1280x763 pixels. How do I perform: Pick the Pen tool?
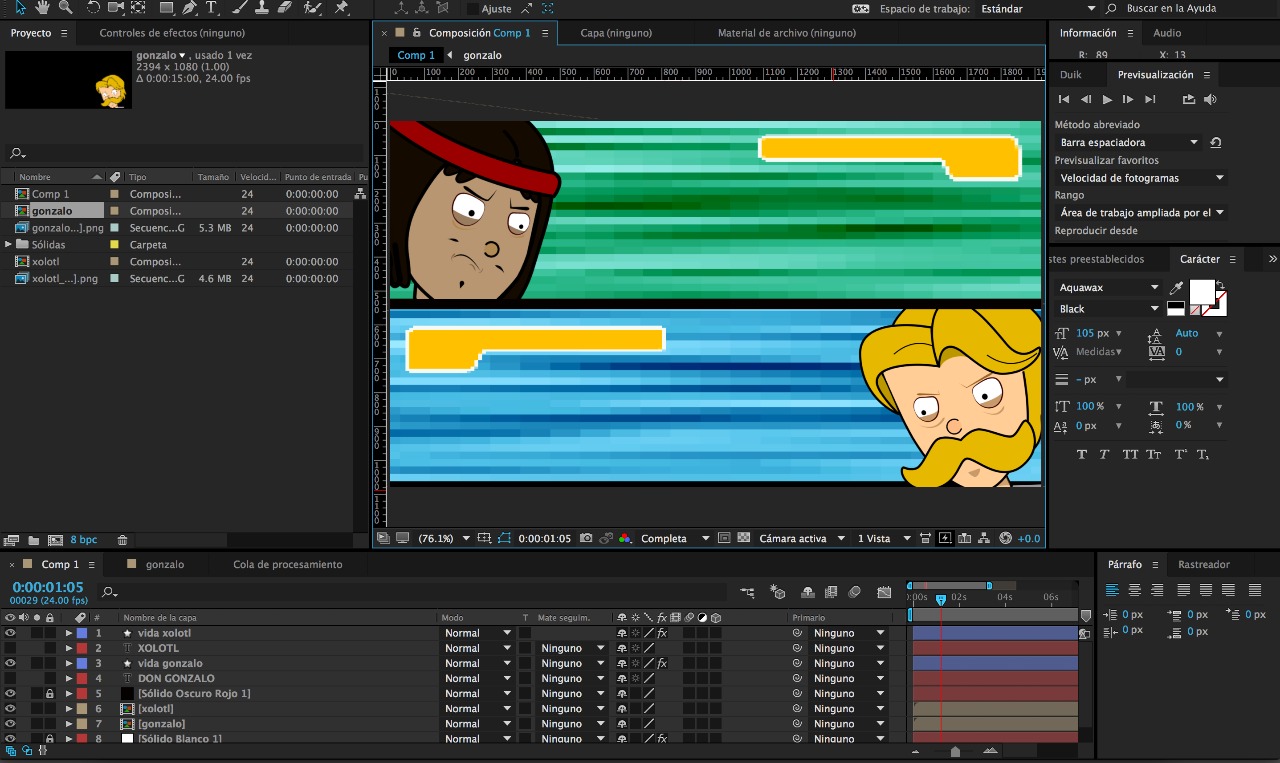(188, 8)
